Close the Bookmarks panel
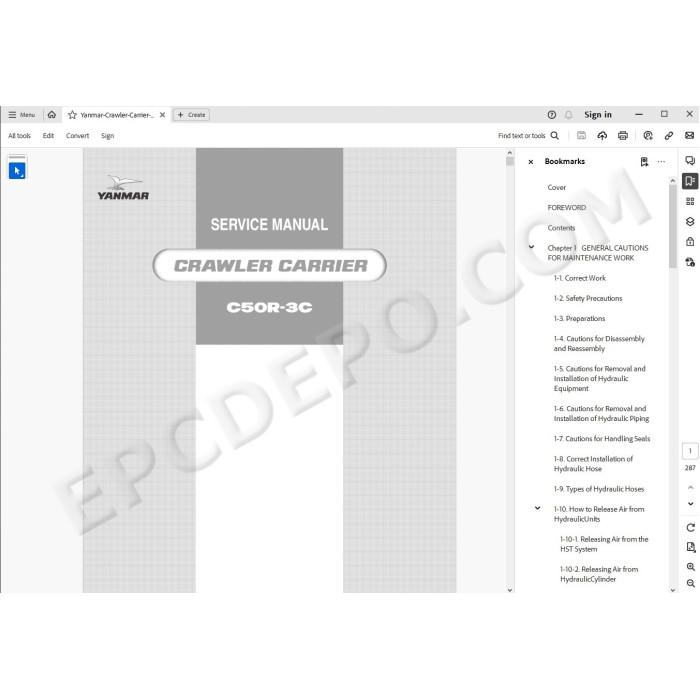This screenshot has width=700, height=700. point(530,162)
